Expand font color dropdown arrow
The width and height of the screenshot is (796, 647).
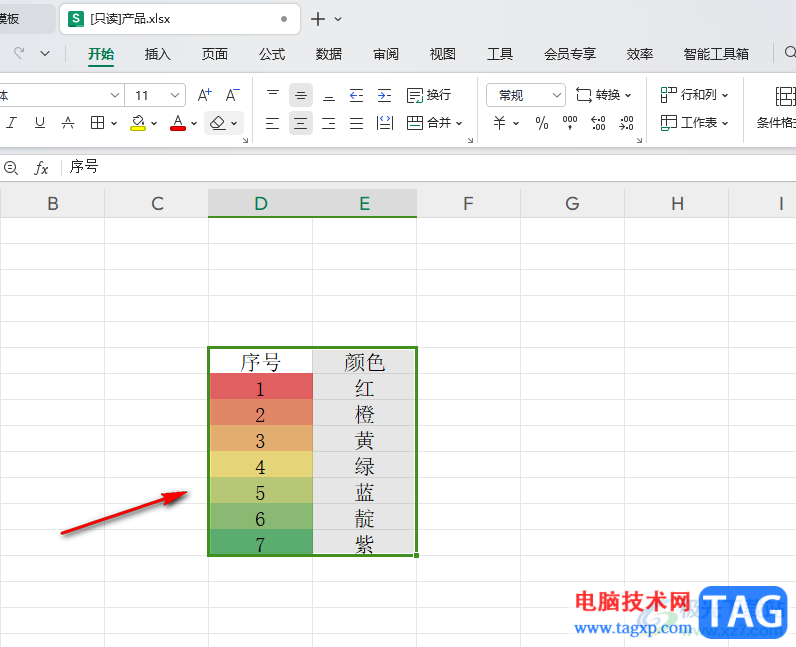tap(194, 123)
